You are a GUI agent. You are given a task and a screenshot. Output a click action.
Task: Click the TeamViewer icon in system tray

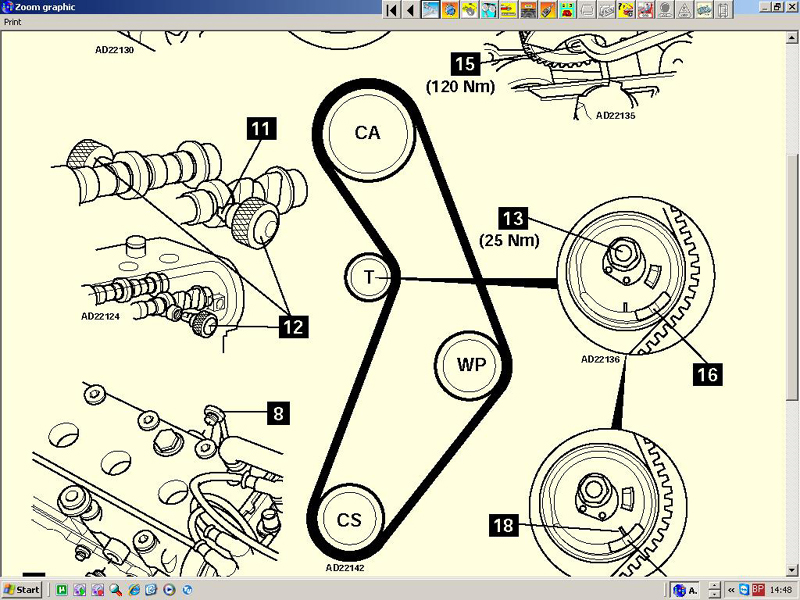tap(743, 590)
